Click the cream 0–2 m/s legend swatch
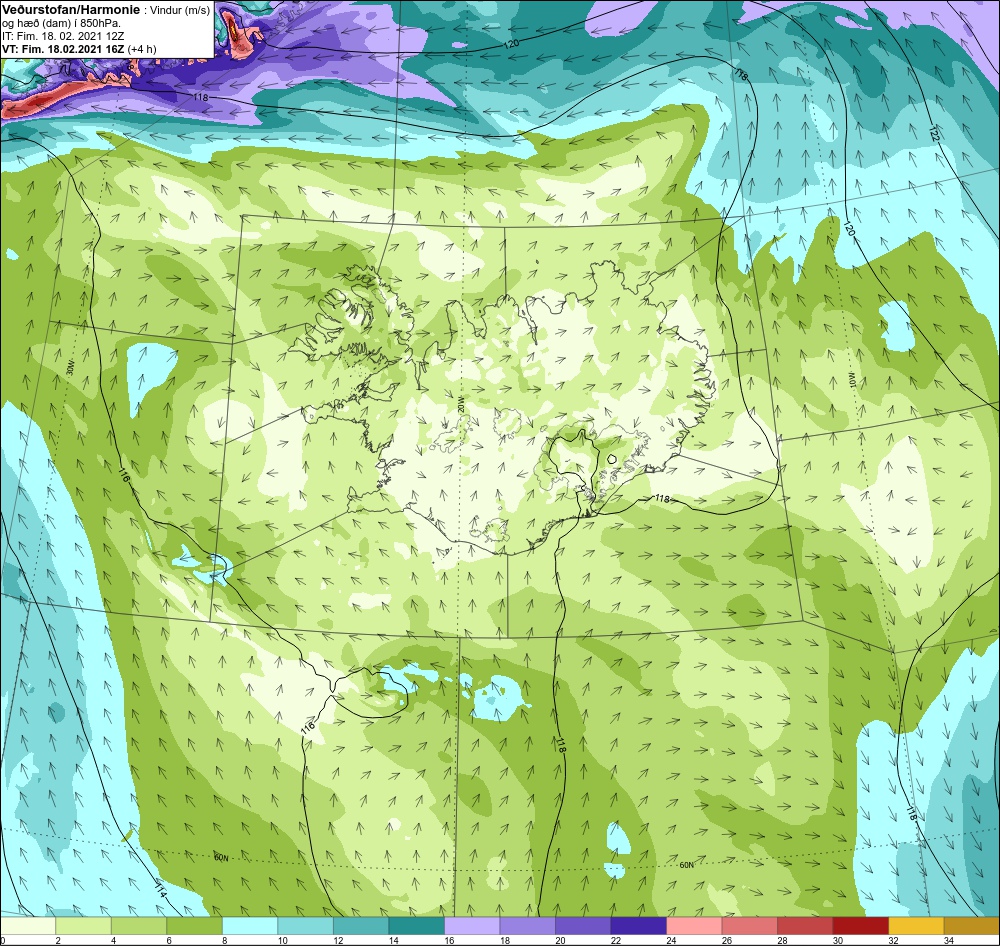 pyautogui.click(x=28, y=926)
